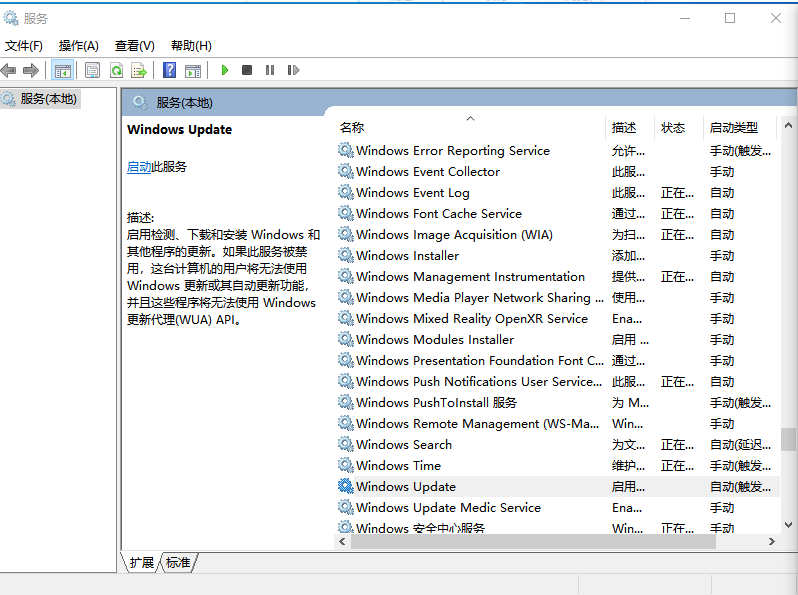Click 自动(触发... startup type of Windows Update
Screen dimensions: 798x595
pyautogui.click(x=740, y=487)
